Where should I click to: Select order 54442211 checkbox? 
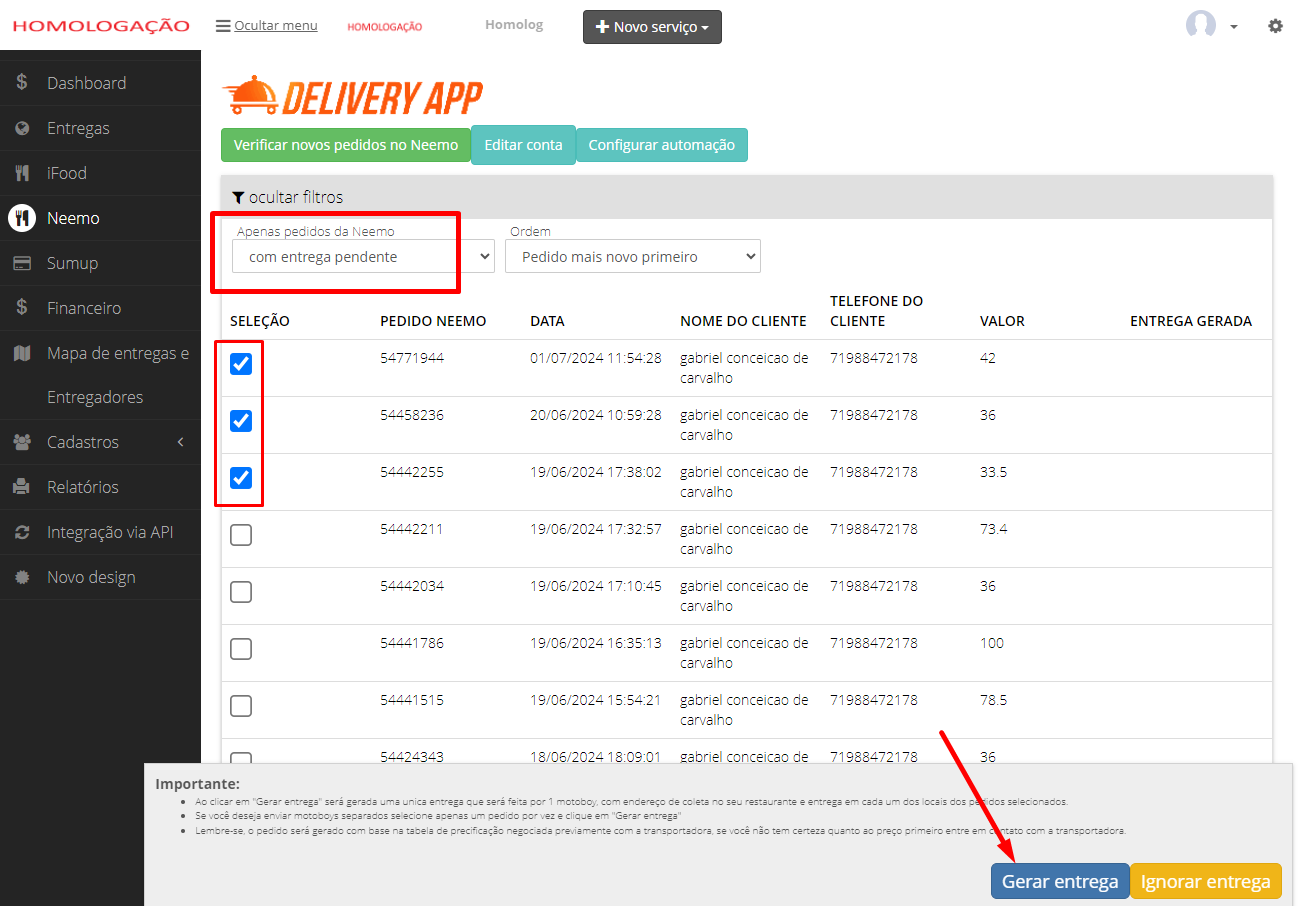(x=241, y=535)
